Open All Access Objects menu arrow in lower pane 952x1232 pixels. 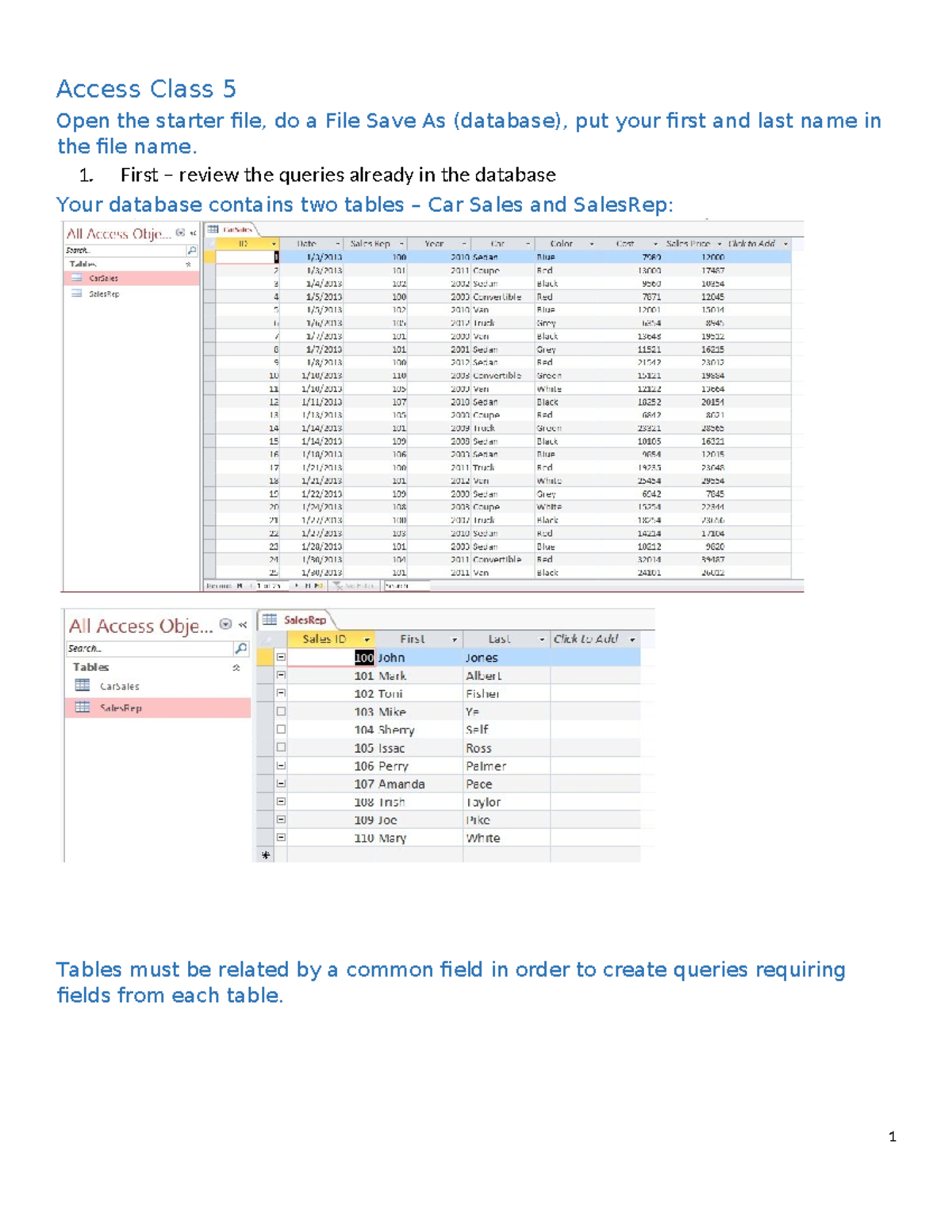click(226, 624)
